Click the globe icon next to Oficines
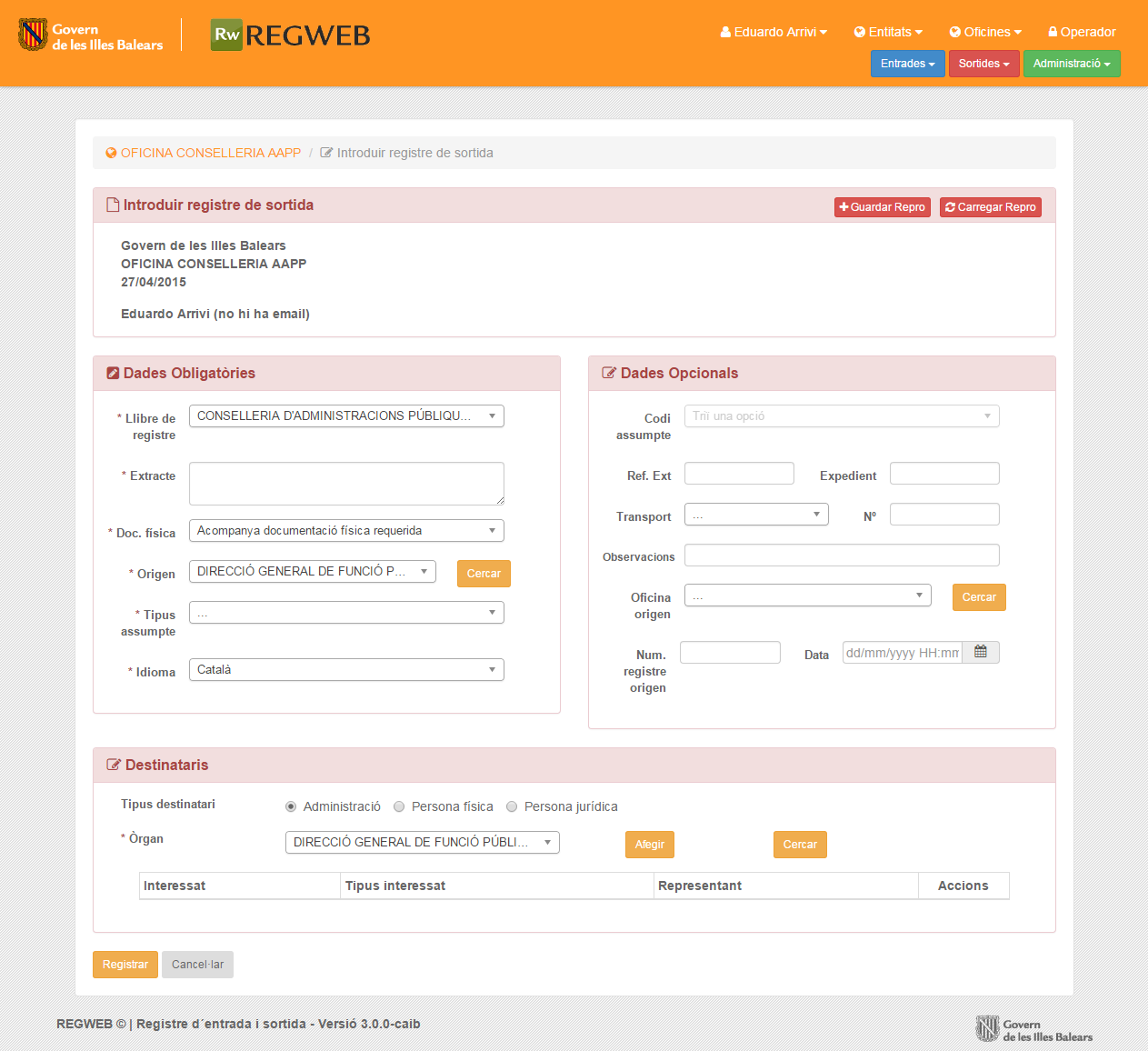The image size is (1148, 1051). coord(954,32)
